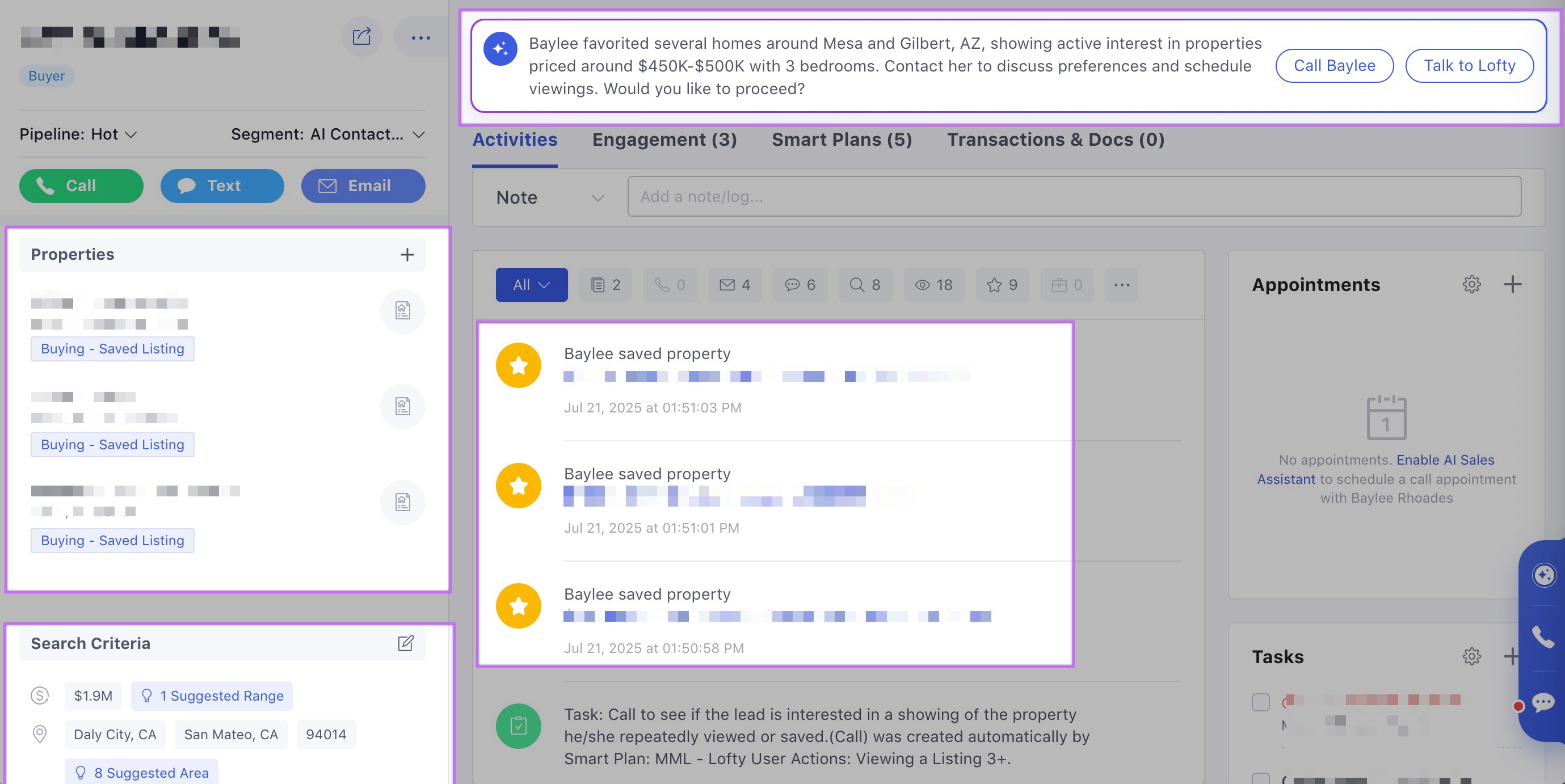Filter activities by saved star icon
The image size is (1565, 784).
[x=1002, y=285]
